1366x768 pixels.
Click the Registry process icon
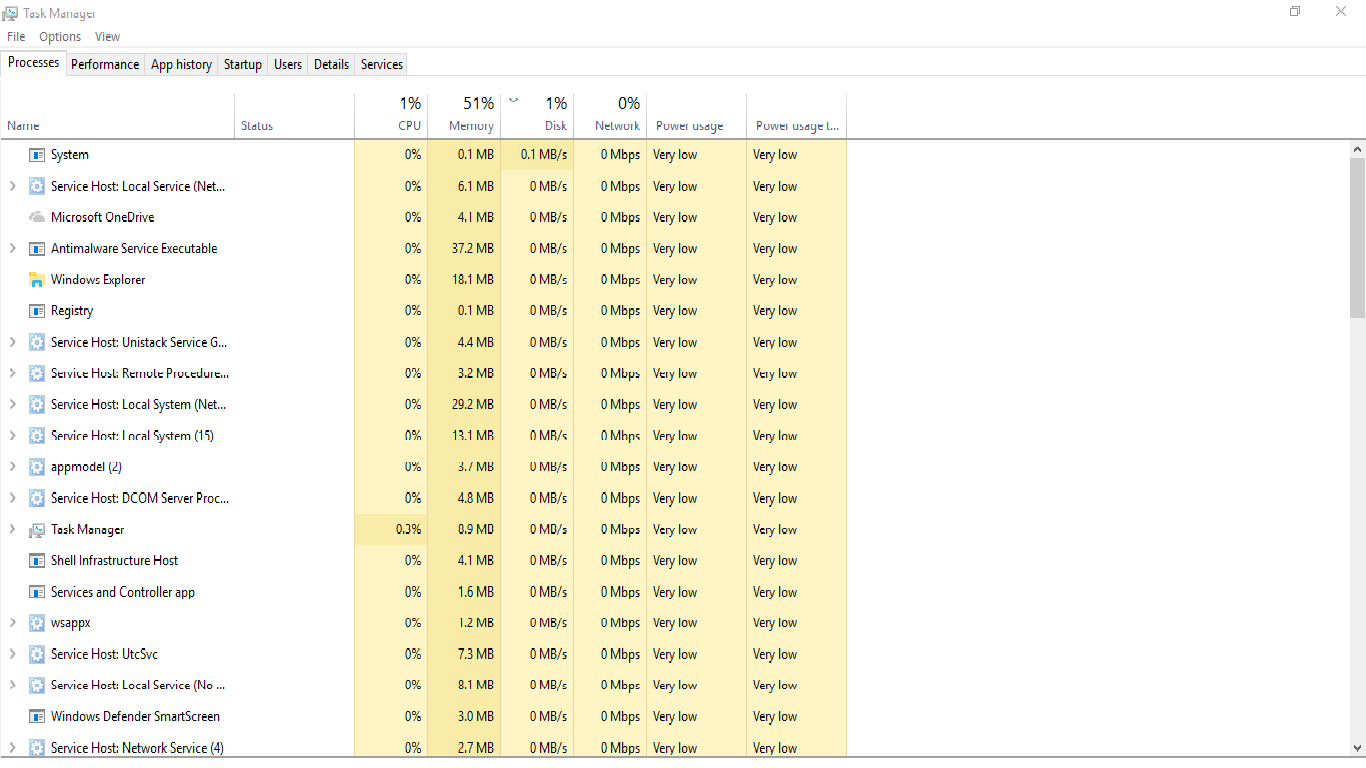(x=37, y=311)
